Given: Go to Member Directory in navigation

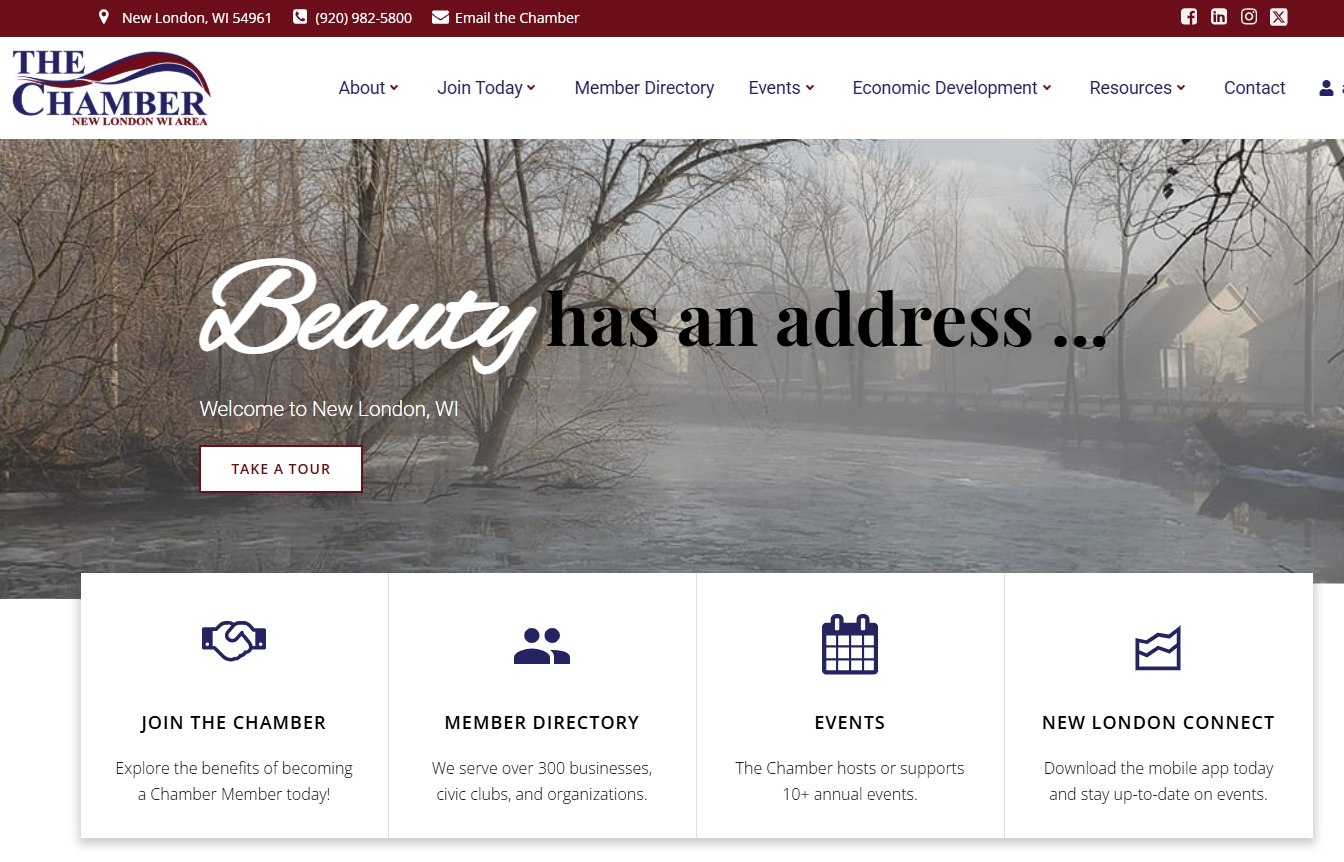Looking at the screenshot, I should [x=644, y=88].
